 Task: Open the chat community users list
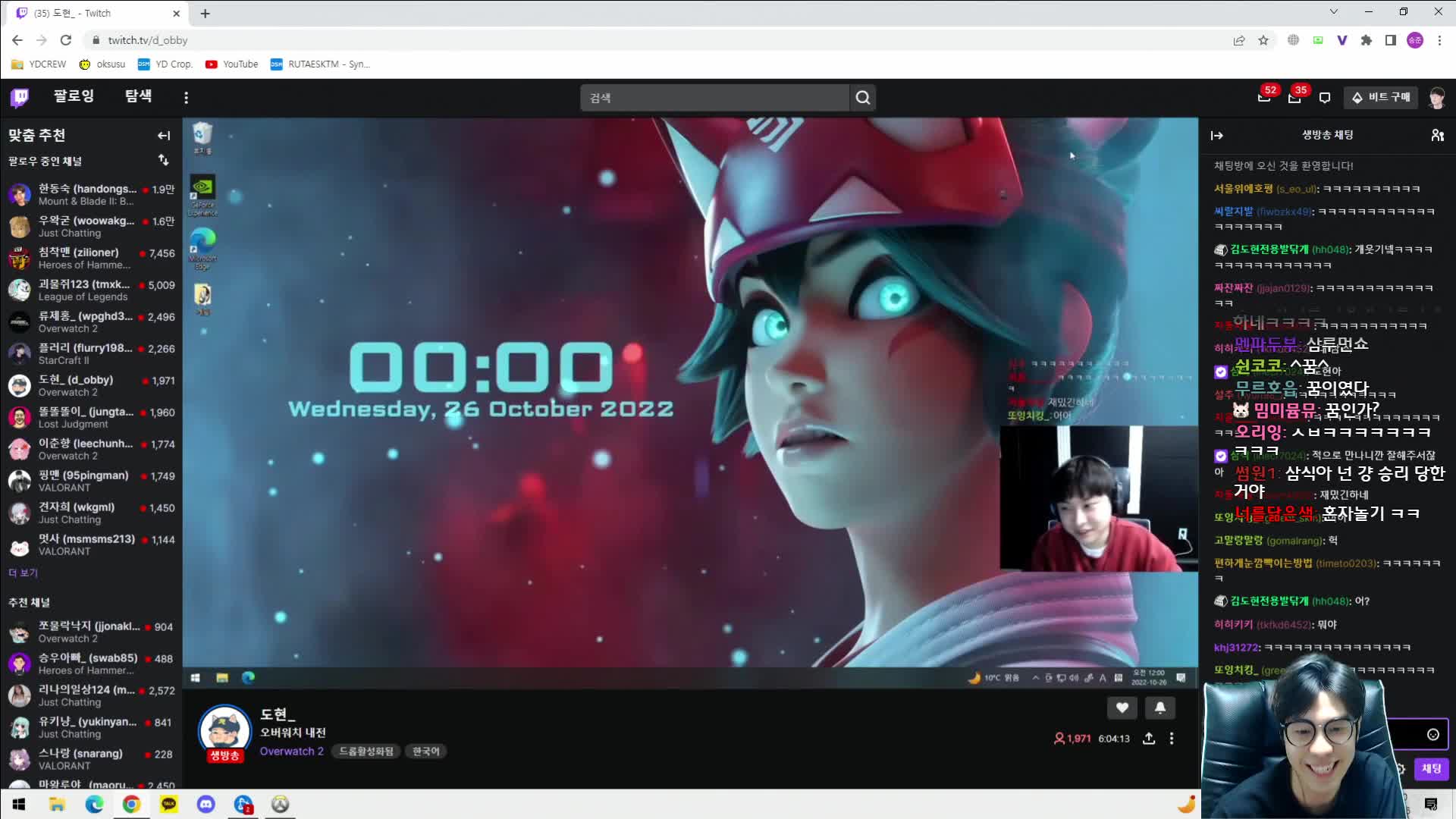pyautogui.click(x=1437, y=135)
